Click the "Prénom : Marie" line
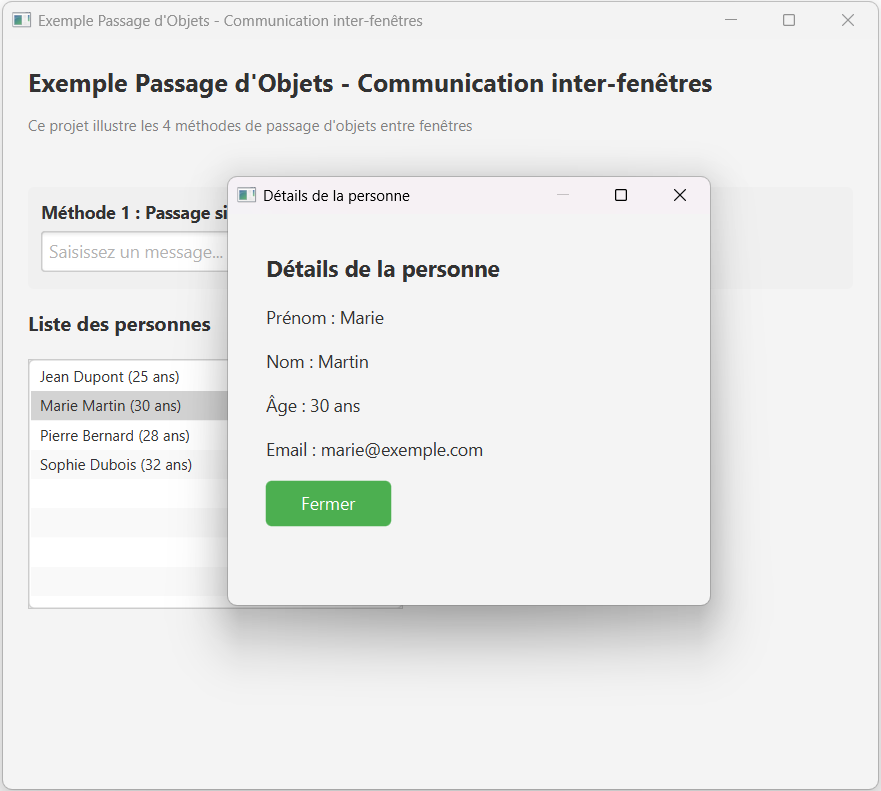This screenshot has width=881, height=791. (x=325, y=318)
